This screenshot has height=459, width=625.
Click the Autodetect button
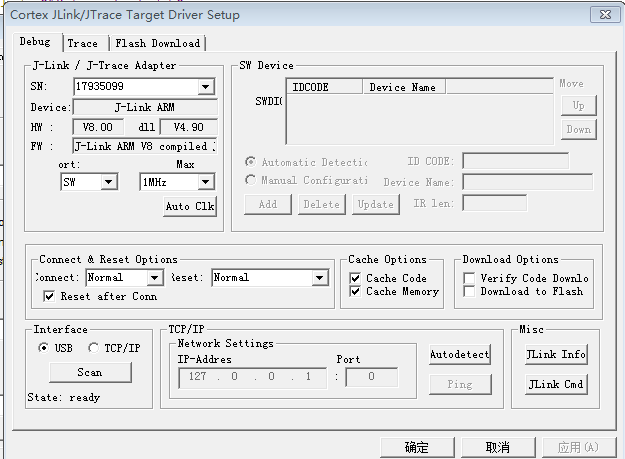click(x=460, y=354)
